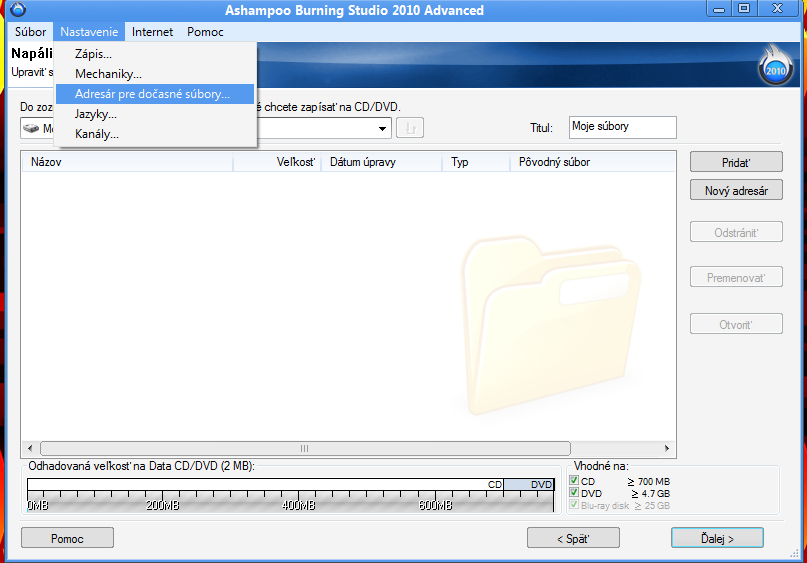The width and height of the screenshot is (807, 563).
Task: Click the drive icon in location combo
Action: [x=31, y=128]
